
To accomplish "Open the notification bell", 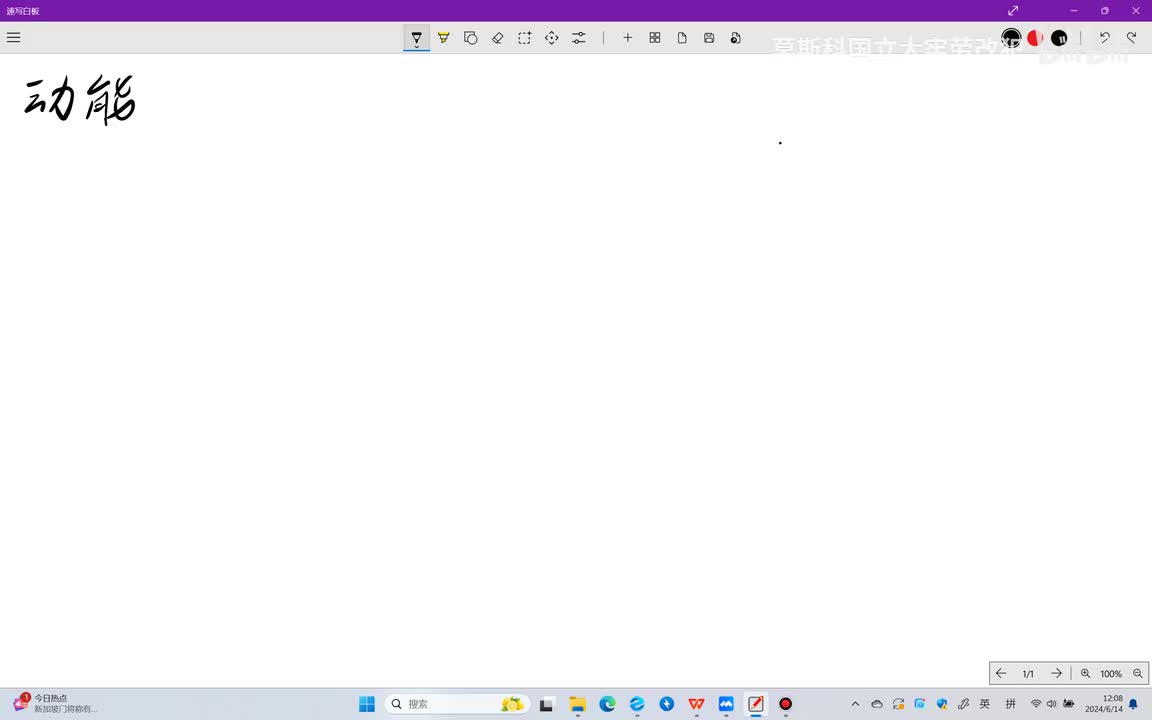I will tap(1134, 704).
